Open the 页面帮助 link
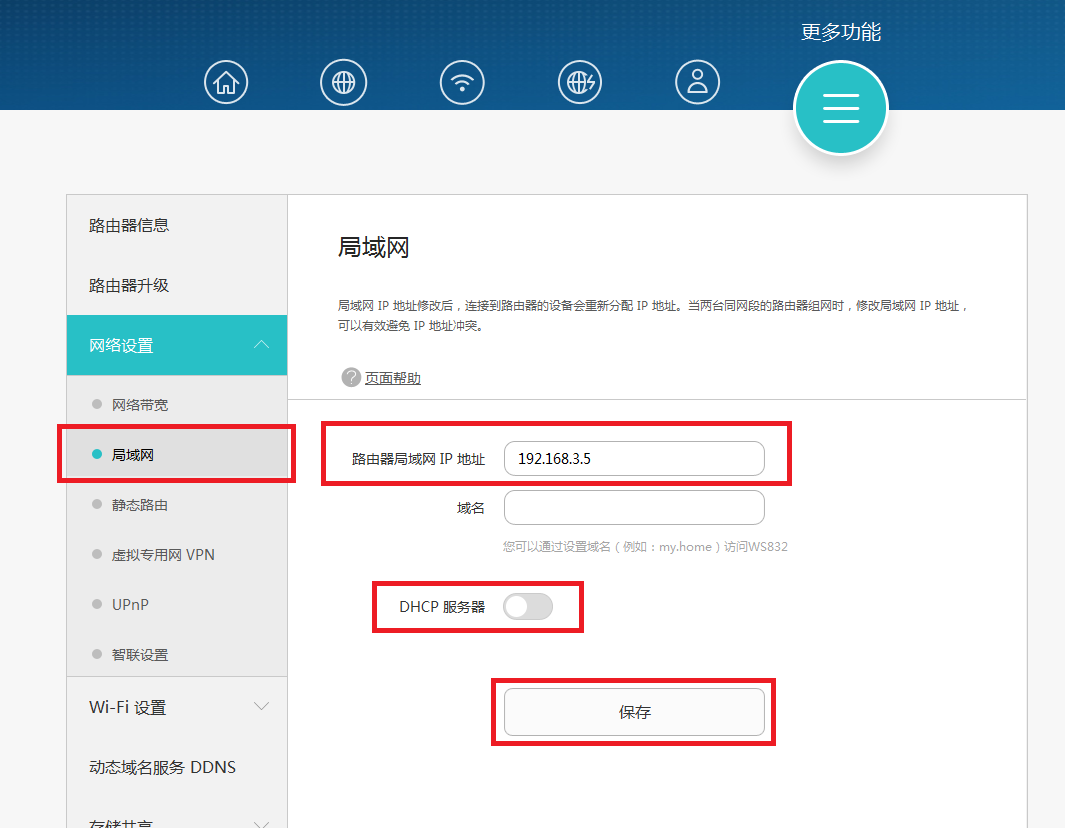1065x828 pixels. (x=393, y=378)
